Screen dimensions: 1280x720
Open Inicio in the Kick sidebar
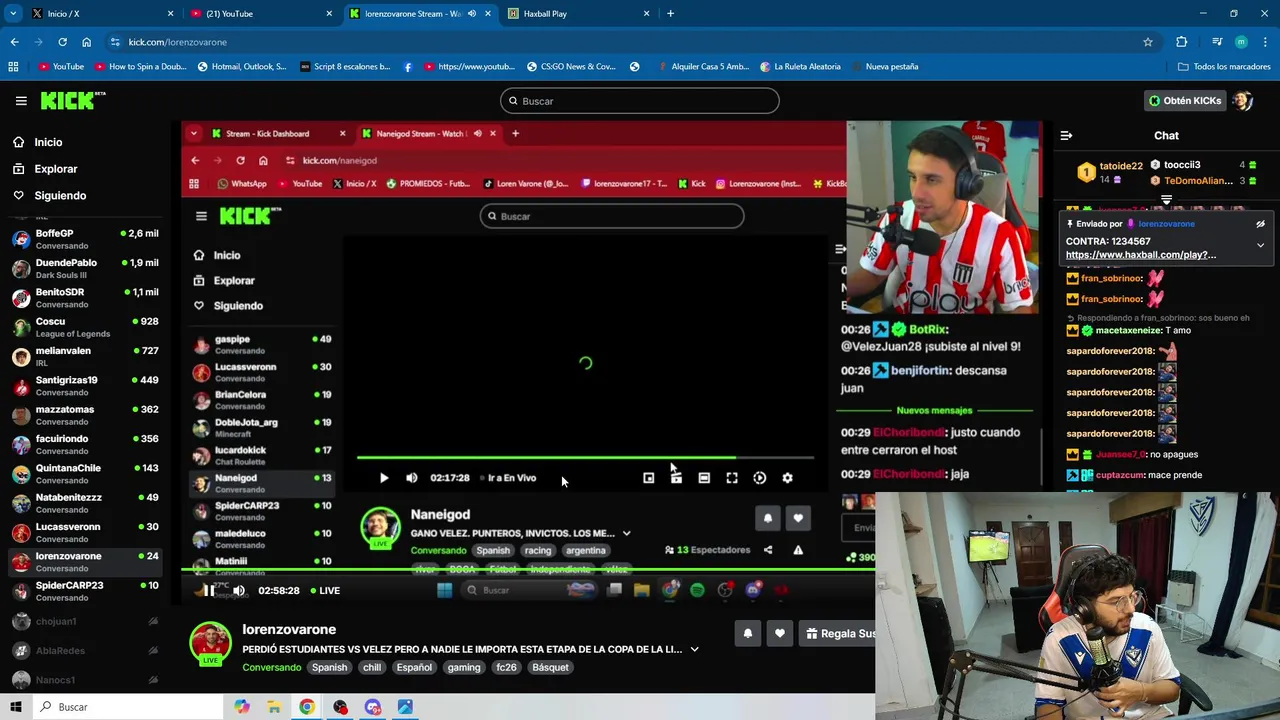(48, 142)
